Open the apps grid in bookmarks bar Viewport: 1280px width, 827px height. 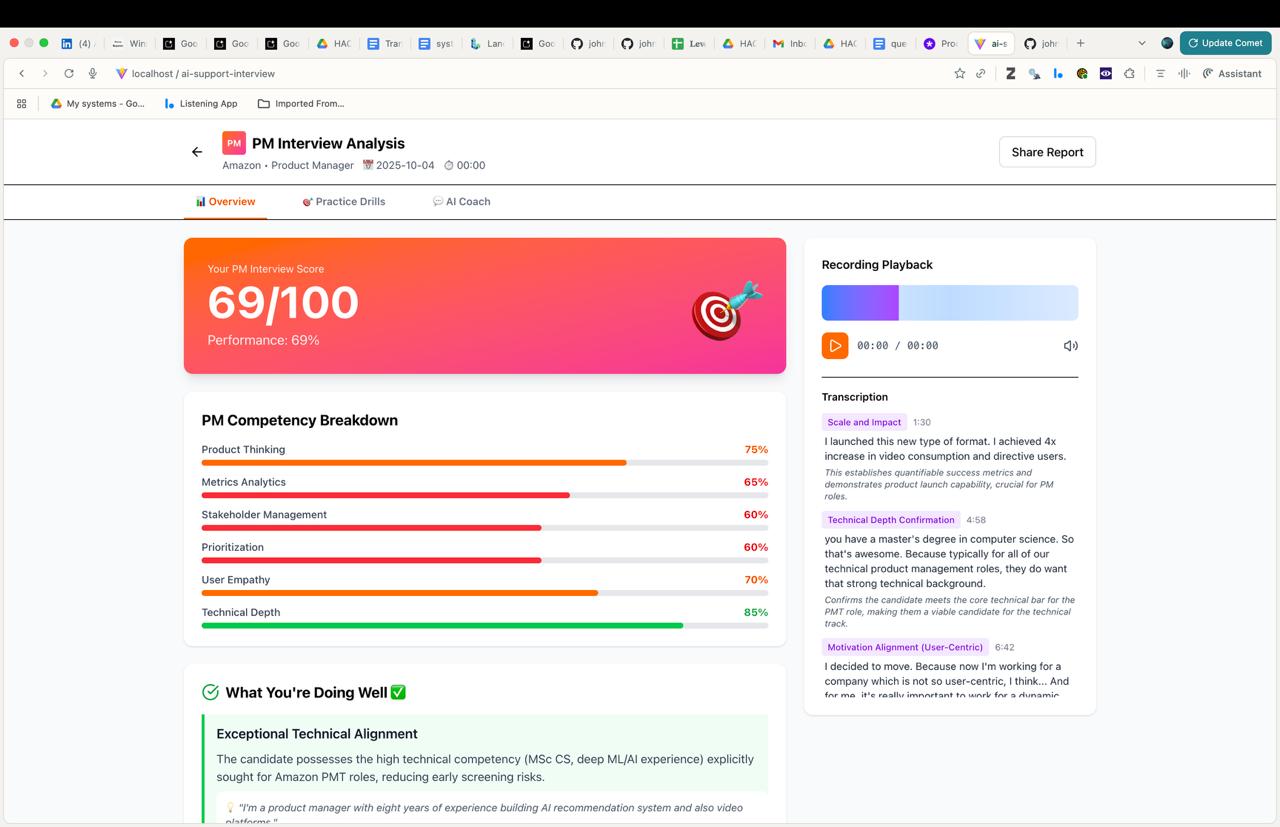point(21,103)
